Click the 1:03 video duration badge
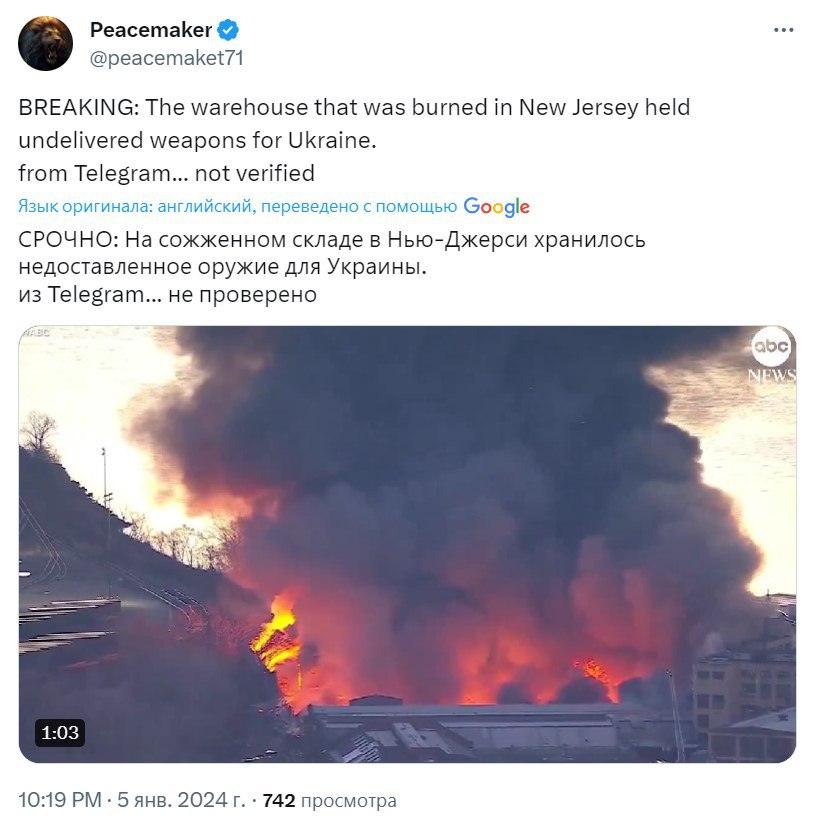The width and height of the screenshot is (813, 826). [x=60, y=732]
